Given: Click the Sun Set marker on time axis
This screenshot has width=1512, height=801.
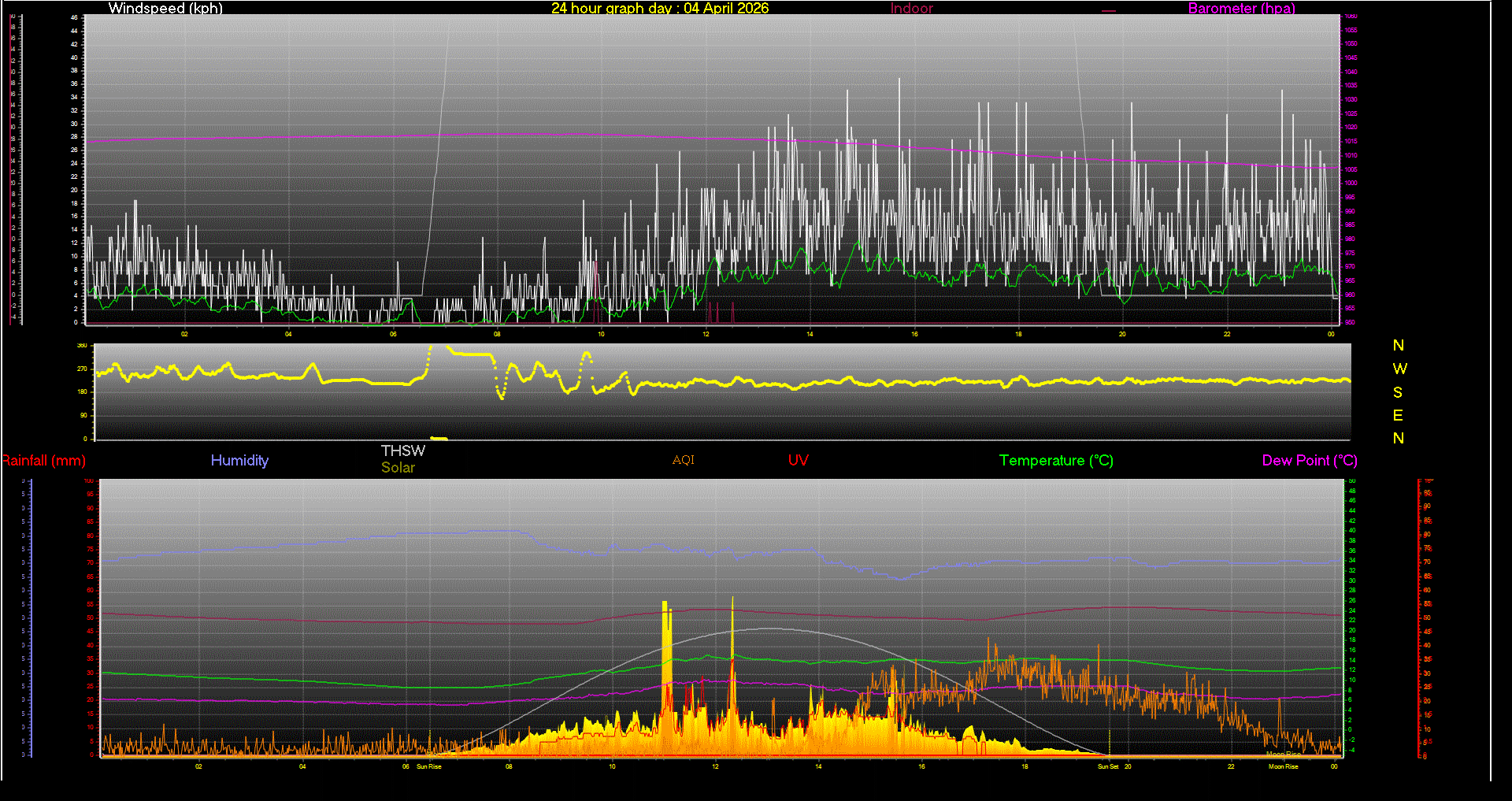Looking at the screenshot, I should [x=1107, y=766].
